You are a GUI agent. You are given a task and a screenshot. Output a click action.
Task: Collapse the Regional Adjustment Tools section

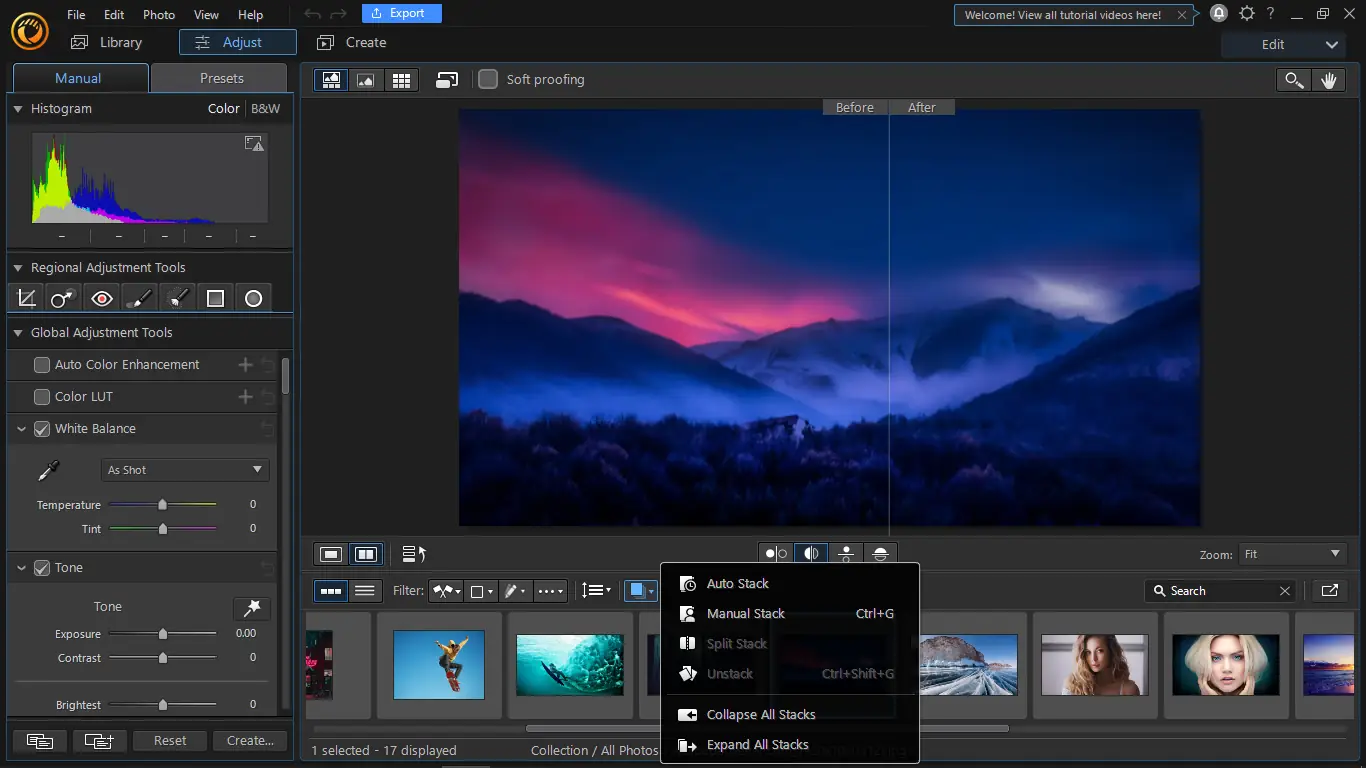coord(18,268)
